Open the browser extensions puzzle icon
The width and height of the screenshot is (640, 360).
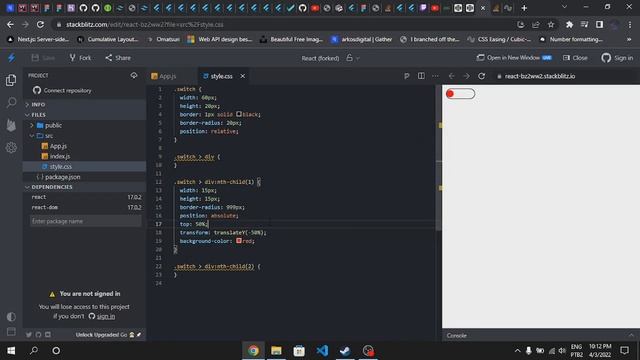569,24
